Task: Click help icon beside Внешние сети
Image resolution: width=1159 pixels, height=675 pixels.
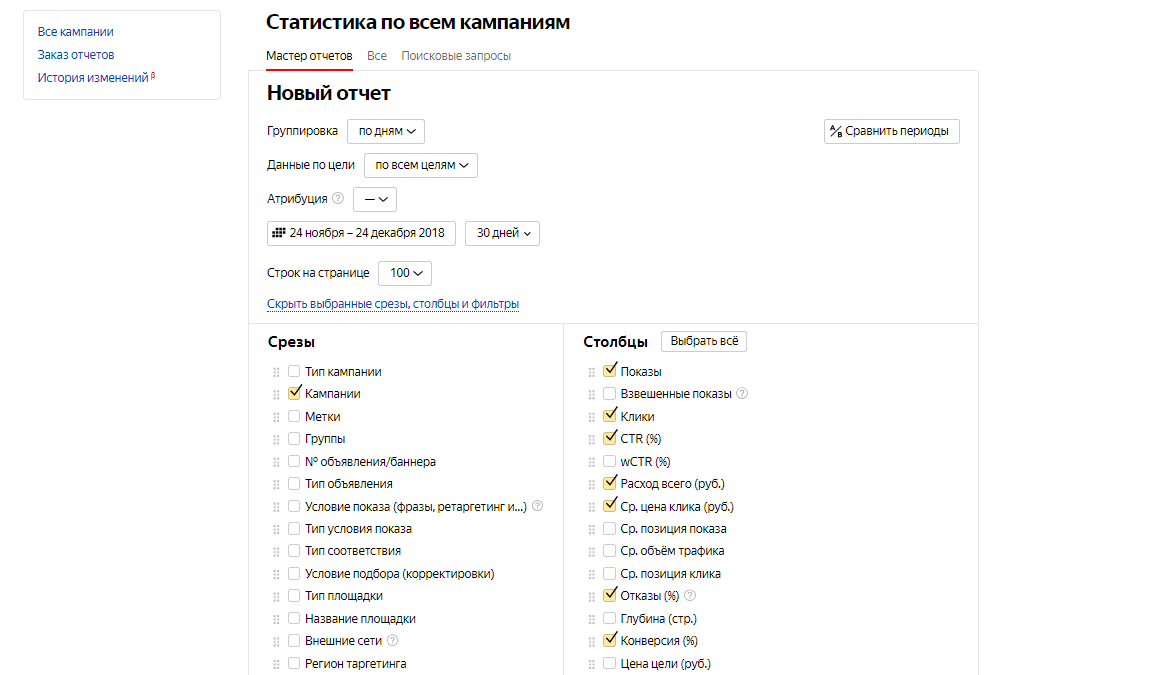Action: pos(392,641)
